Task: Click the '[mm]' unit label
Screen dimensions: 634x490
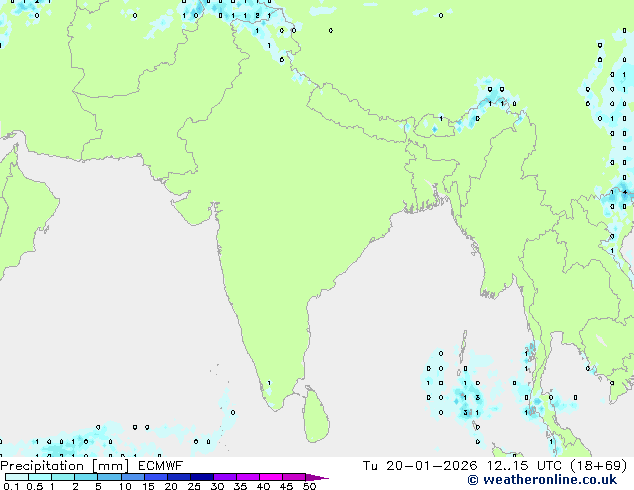Action: (x=111, y=466)
